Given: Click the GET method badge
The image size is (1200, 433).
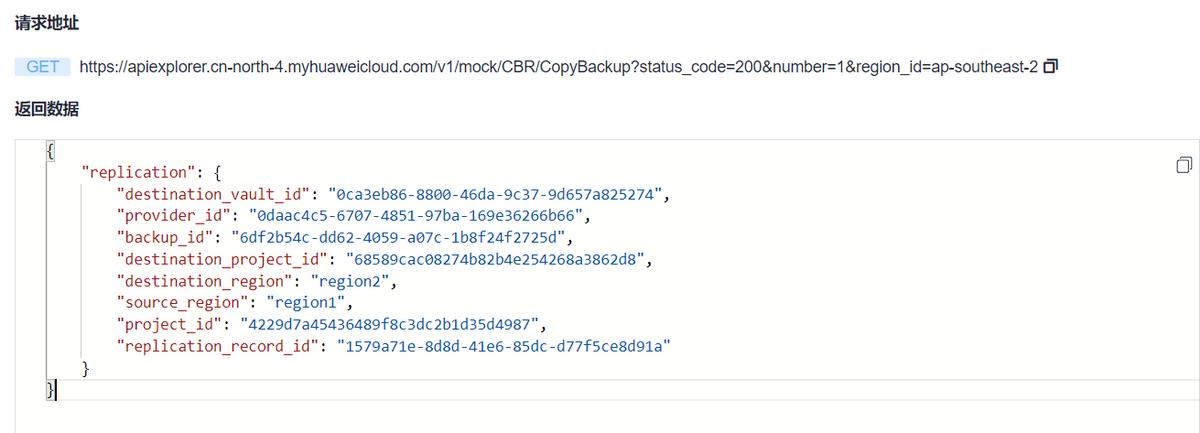Looking at the screenshot, I should click(x=43, y=67).
